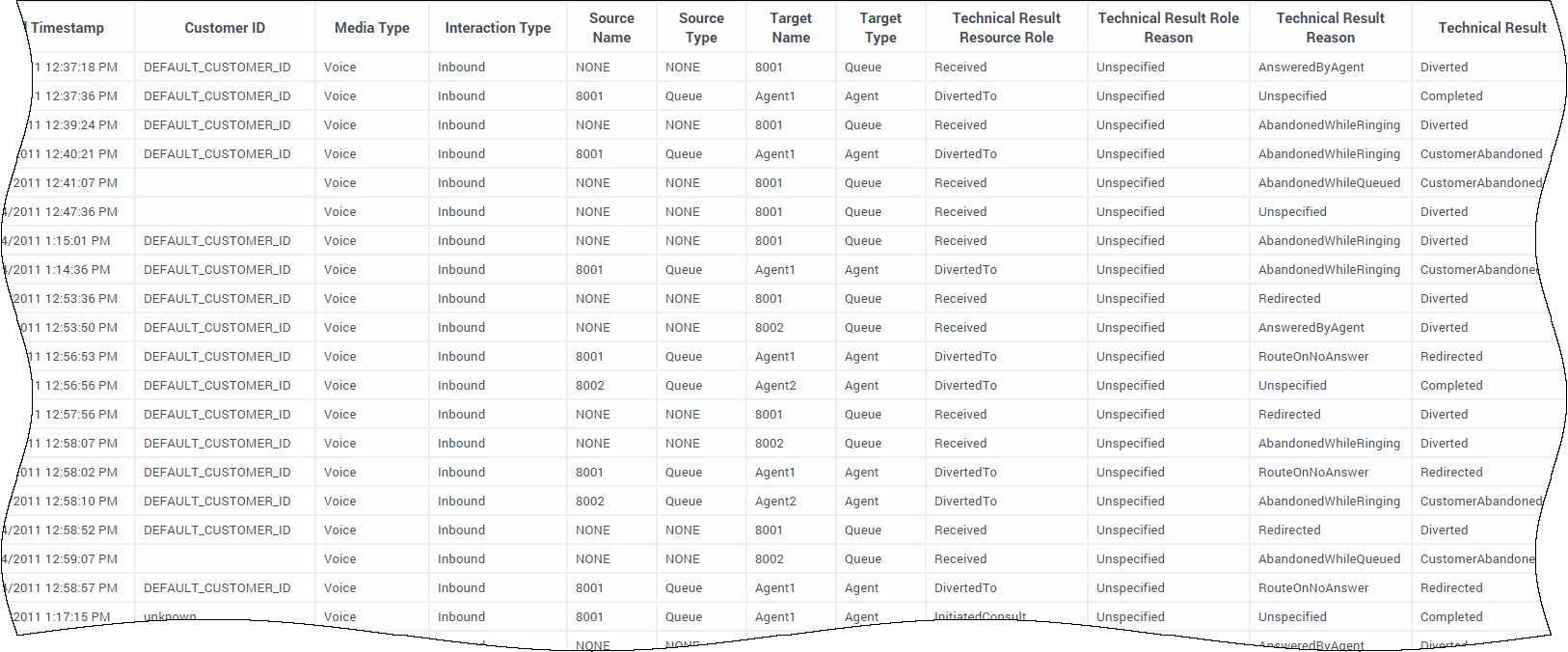Sort by the Customer ID column header

pos(225,28)
